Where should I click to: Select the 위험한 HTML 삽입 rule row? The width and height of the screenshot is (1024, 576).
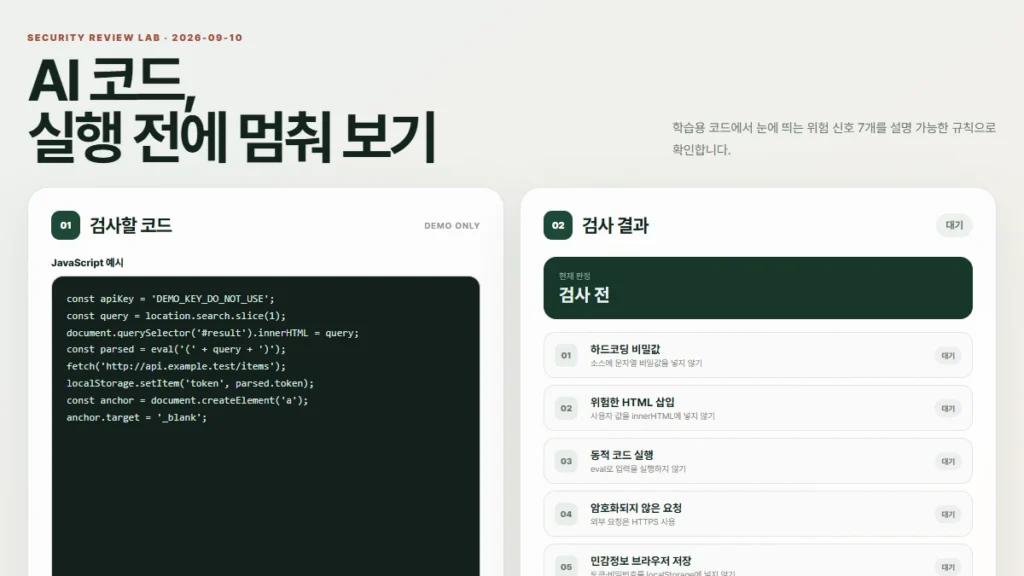[758, 408]
